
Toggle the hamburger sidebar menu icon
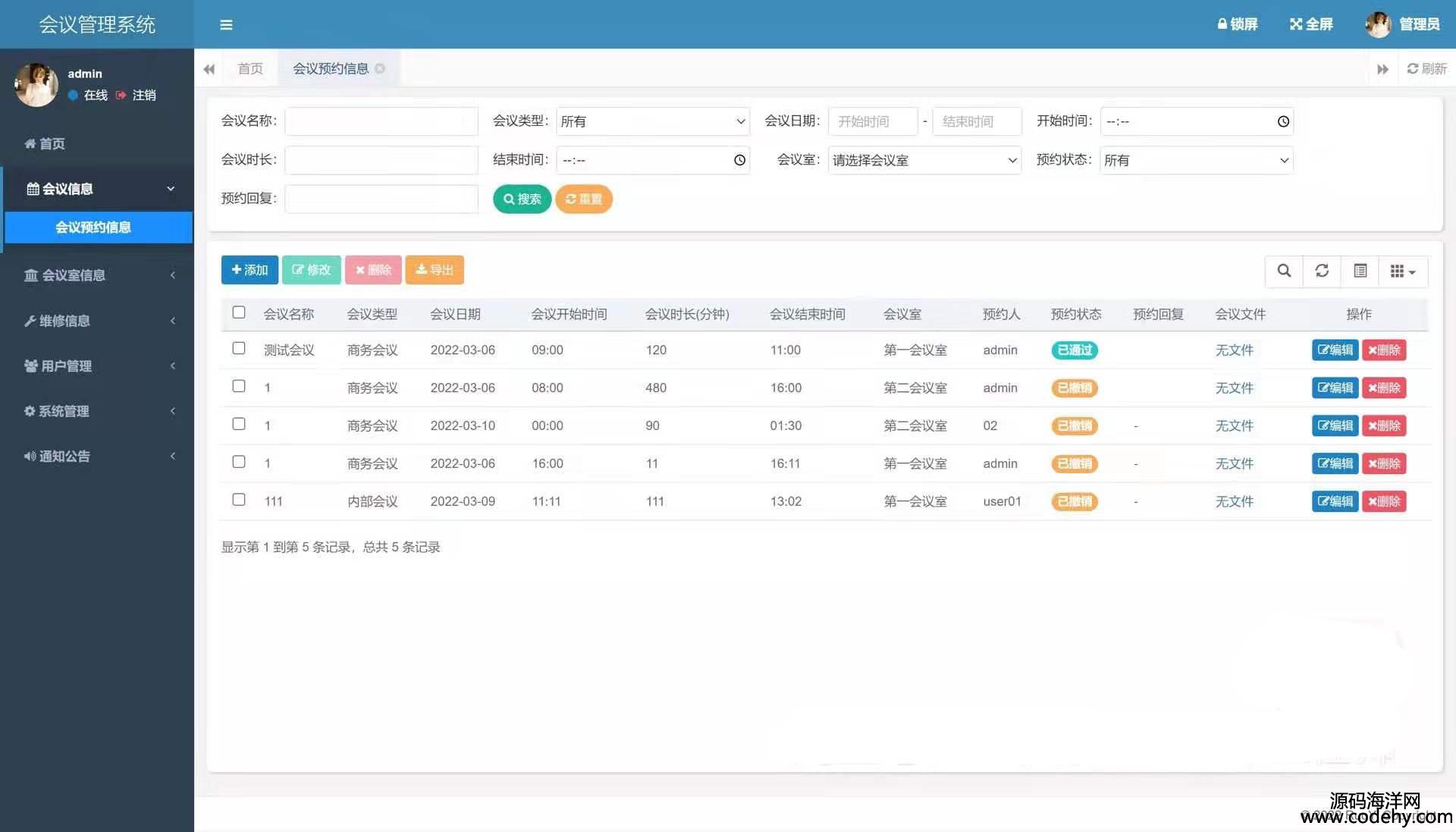[226, 24]
